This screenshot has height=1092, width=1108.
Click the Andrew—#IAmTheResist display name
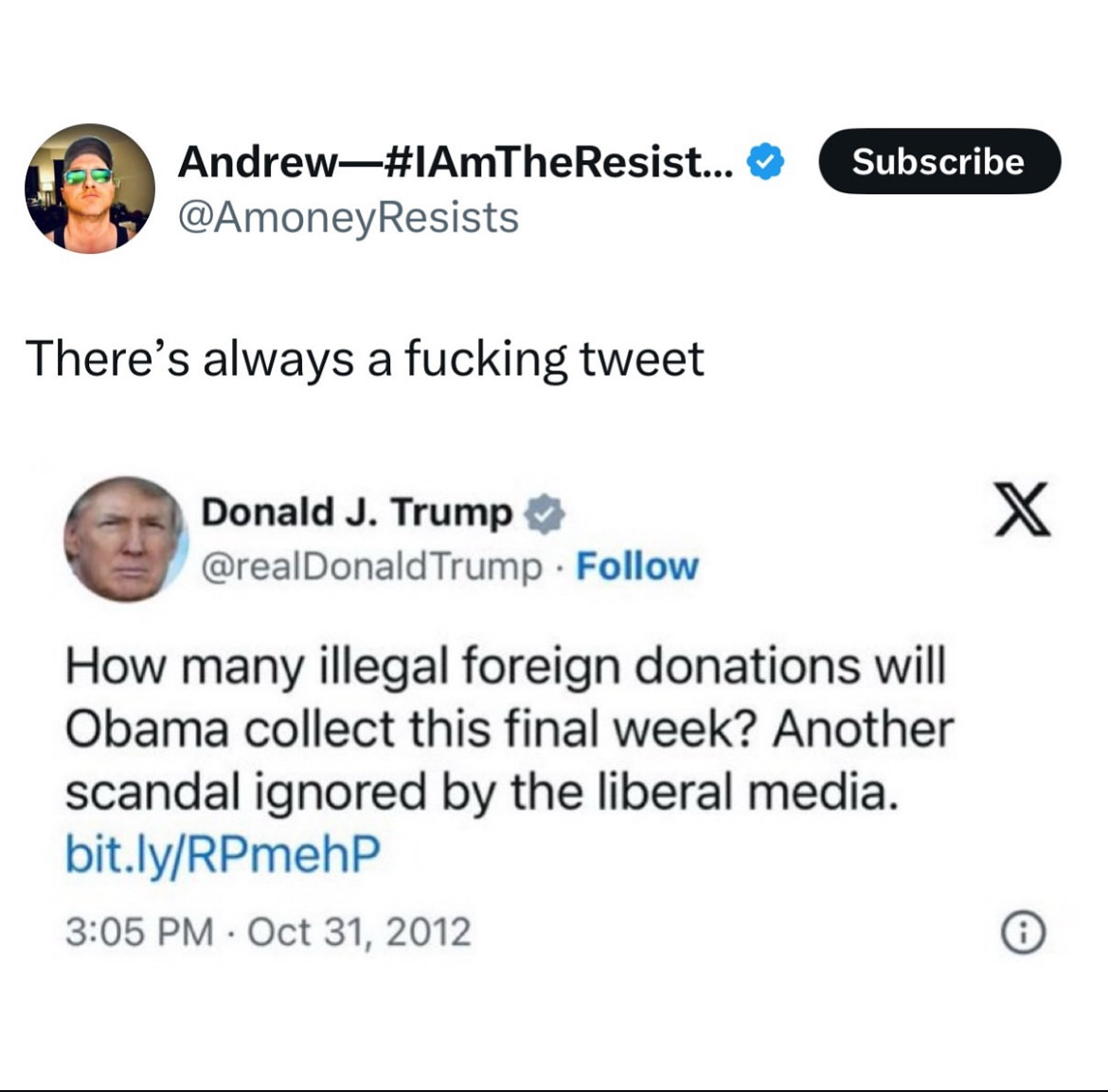[456, 162]
